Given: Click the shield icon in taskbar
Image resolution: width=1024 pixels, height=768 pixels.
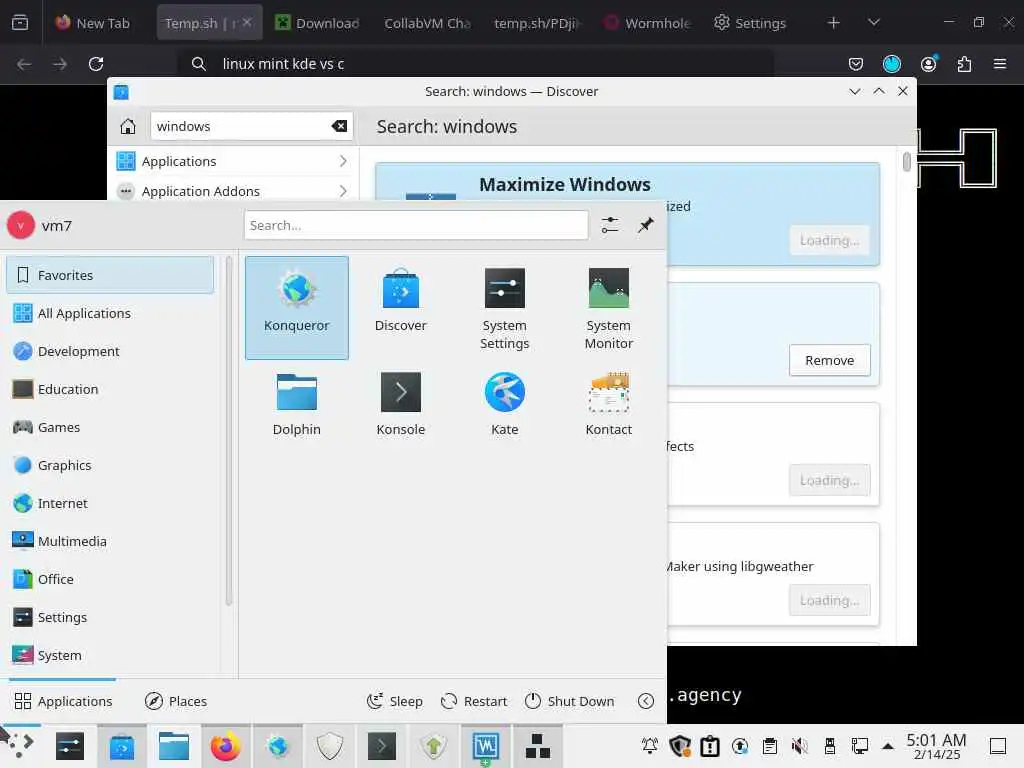Looking at the screenshot, I should 329,746.
